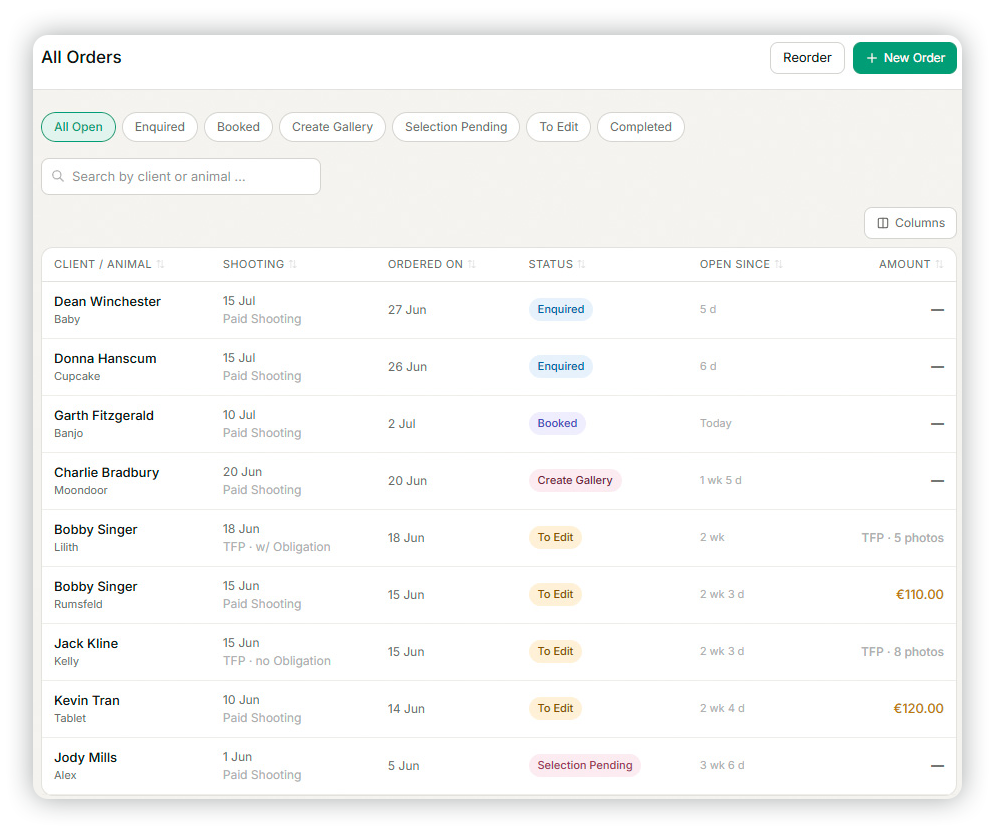Select the To Edit filter chip

[558, 127]
